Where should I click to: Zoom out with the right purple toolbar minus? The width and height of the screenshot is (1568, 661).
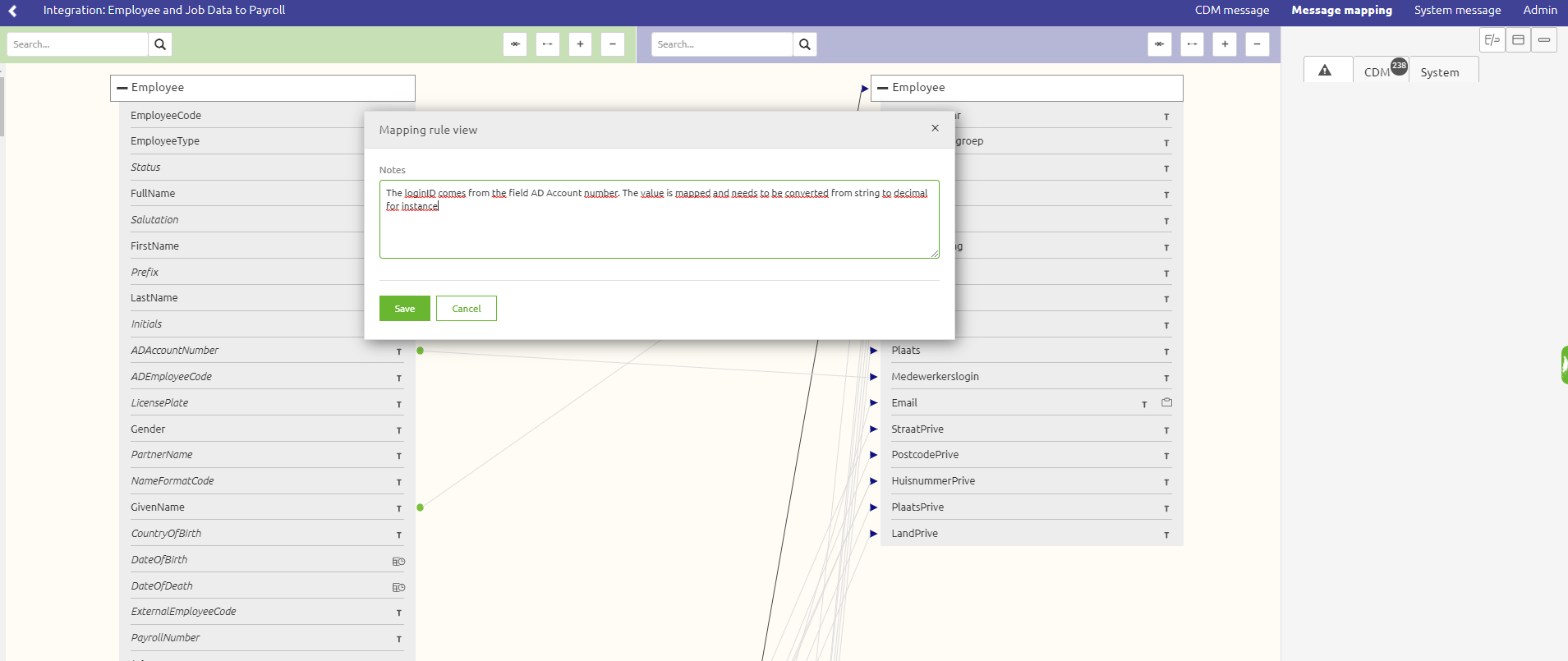point(1258,44)
